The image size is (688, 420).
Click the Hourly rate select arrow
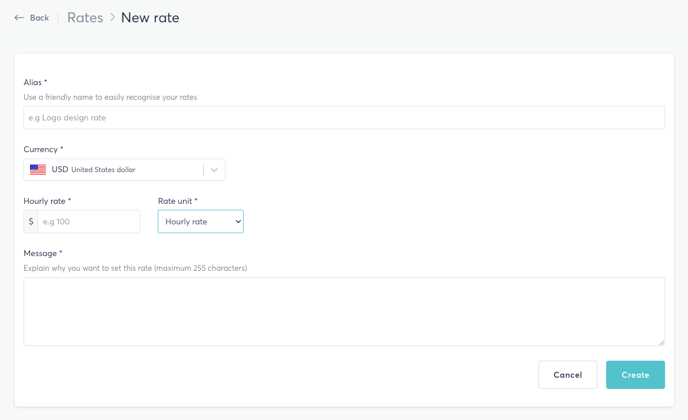pos(238,222)
